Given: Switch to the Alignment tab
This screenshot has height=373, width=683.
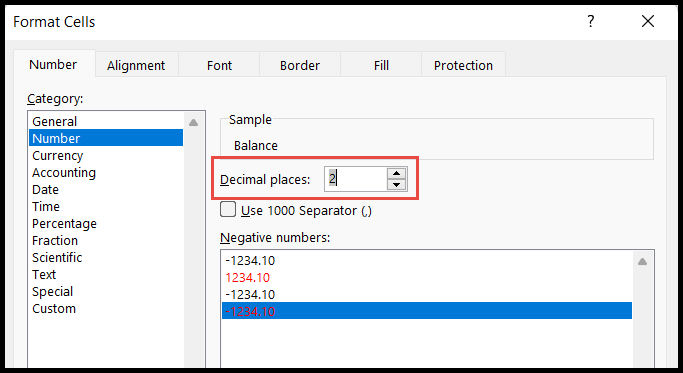Looking at the screenshot, I should coord(136,65).
